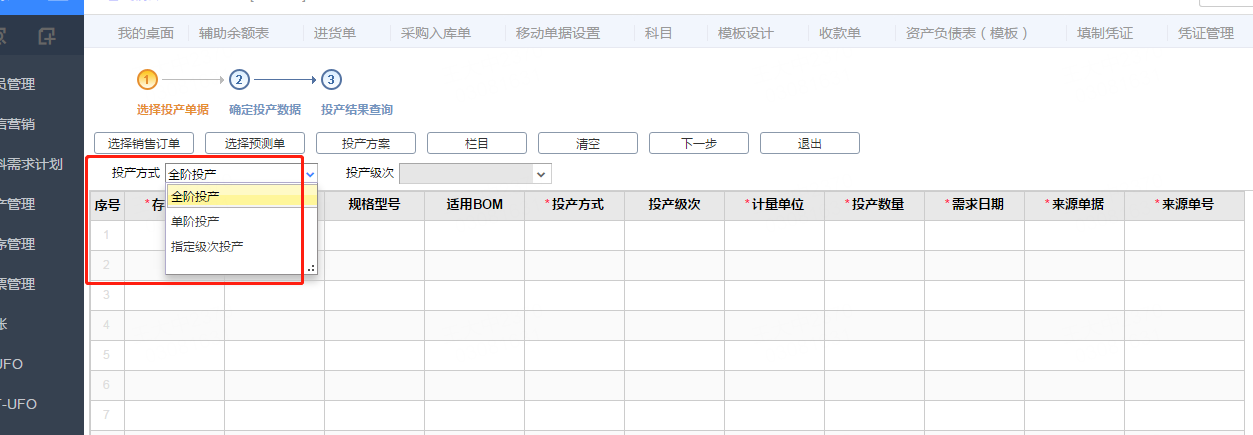Choose 指定级次投产 from the dropdown list
Screen dimensions: 1253x435
242,246
